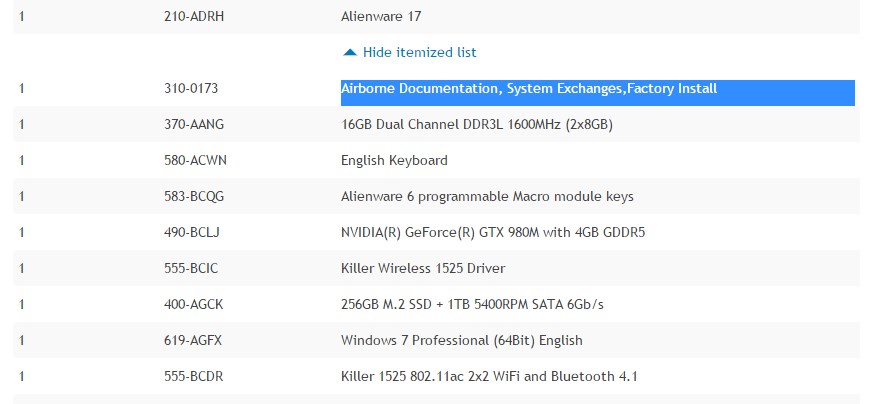Screen dimensions: 886x404
Task: Click part number 490-BCLJ
Action: [x=192, y=232]
